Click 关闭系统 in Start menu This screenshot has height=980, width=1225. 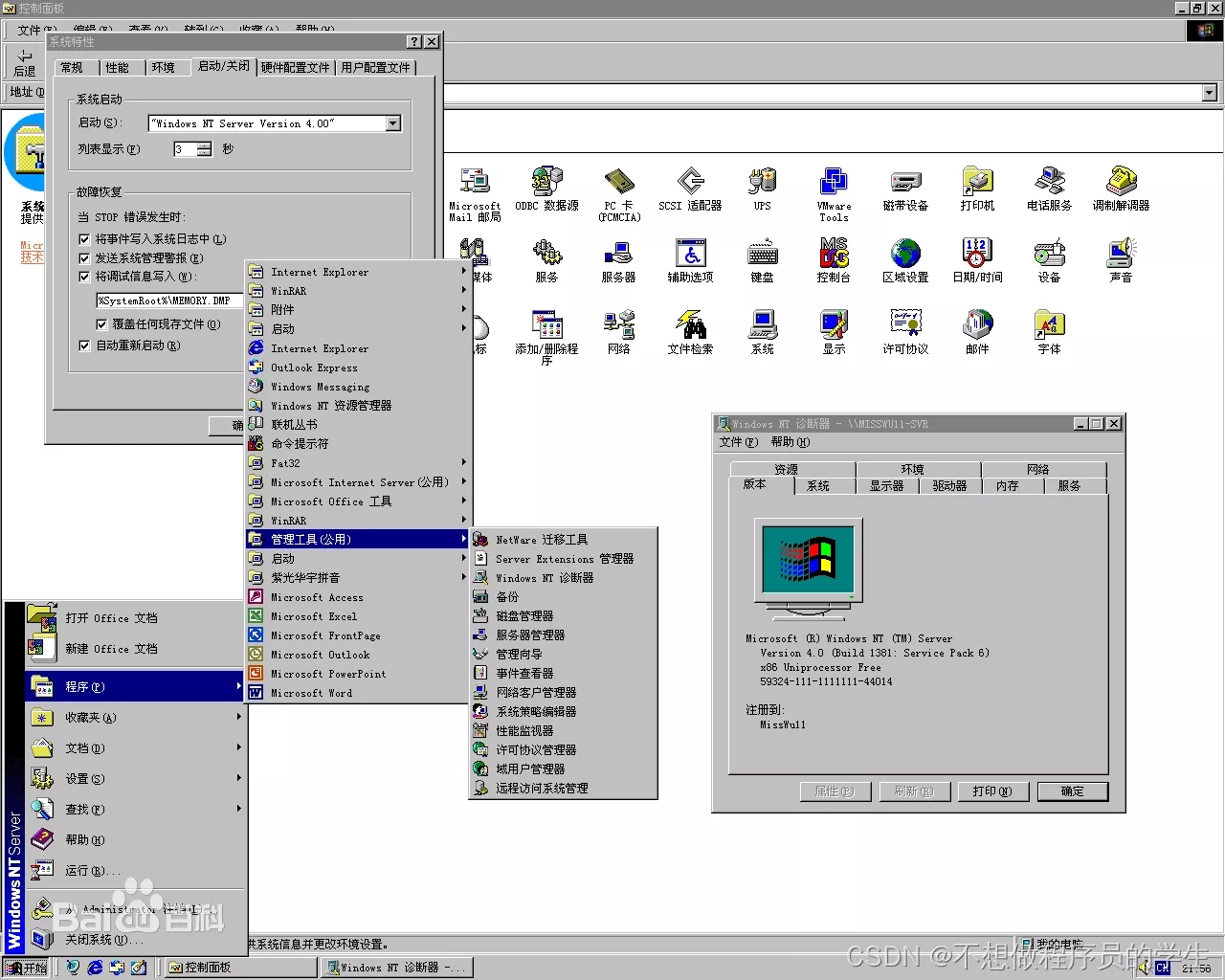click(x=135, y=940)
